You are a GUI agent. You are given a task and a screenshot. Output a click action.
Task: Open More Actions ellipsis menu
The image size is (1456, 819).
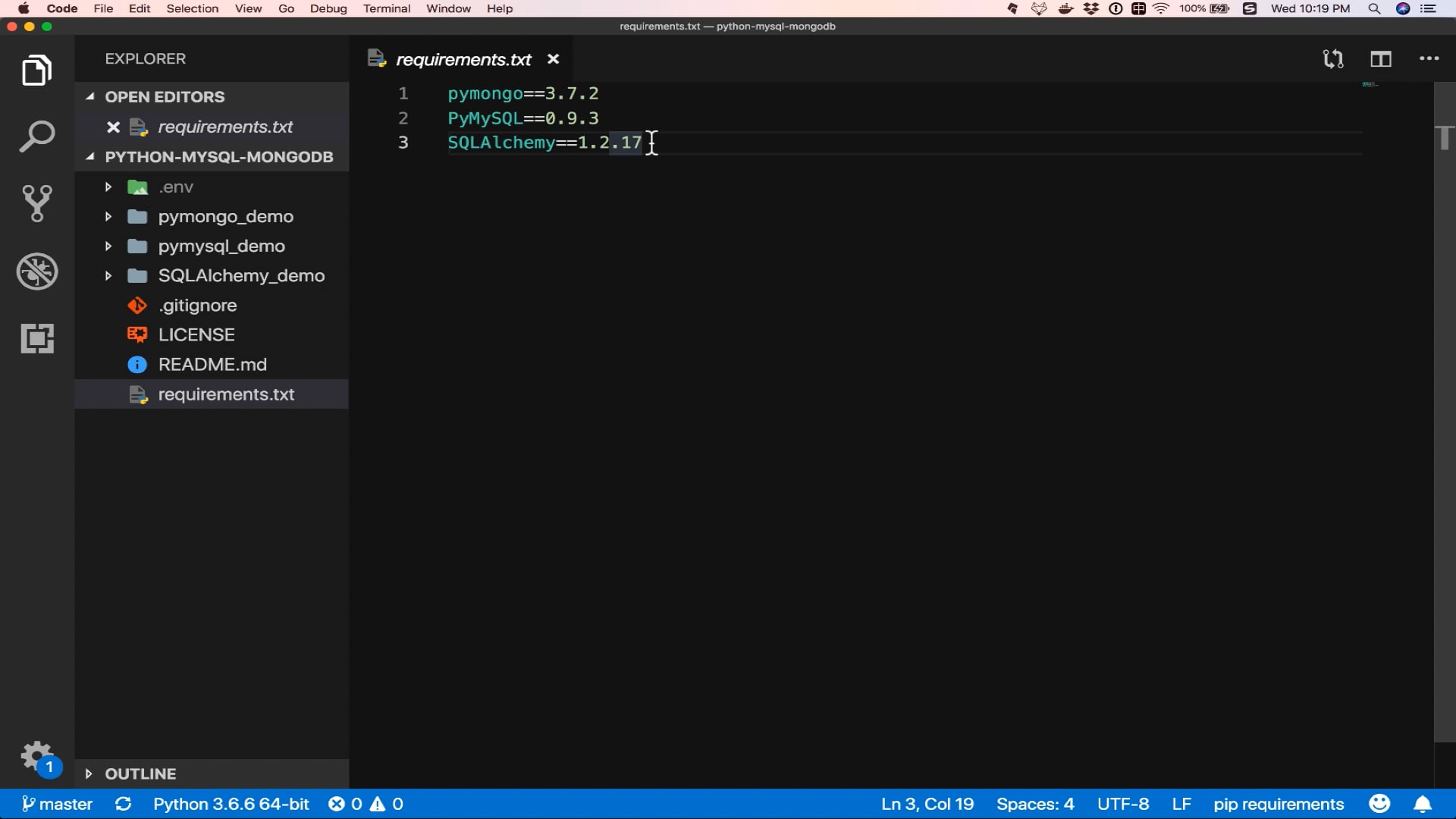1429,59
